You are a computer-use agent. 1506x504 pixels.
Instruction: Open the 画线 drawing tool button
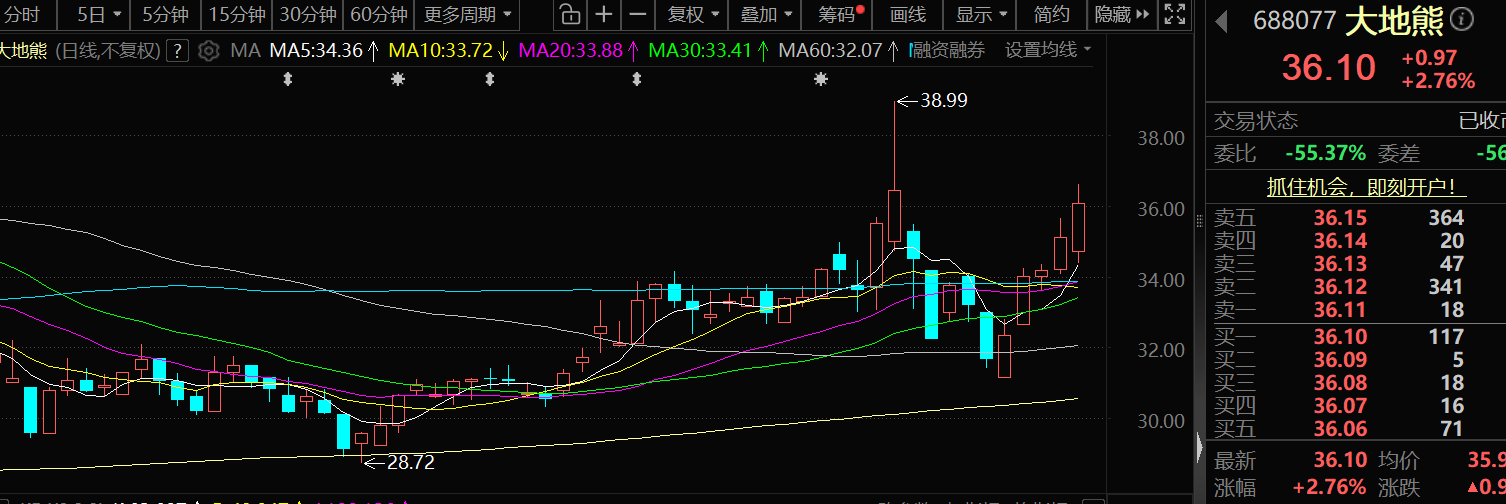click(907, 14)
